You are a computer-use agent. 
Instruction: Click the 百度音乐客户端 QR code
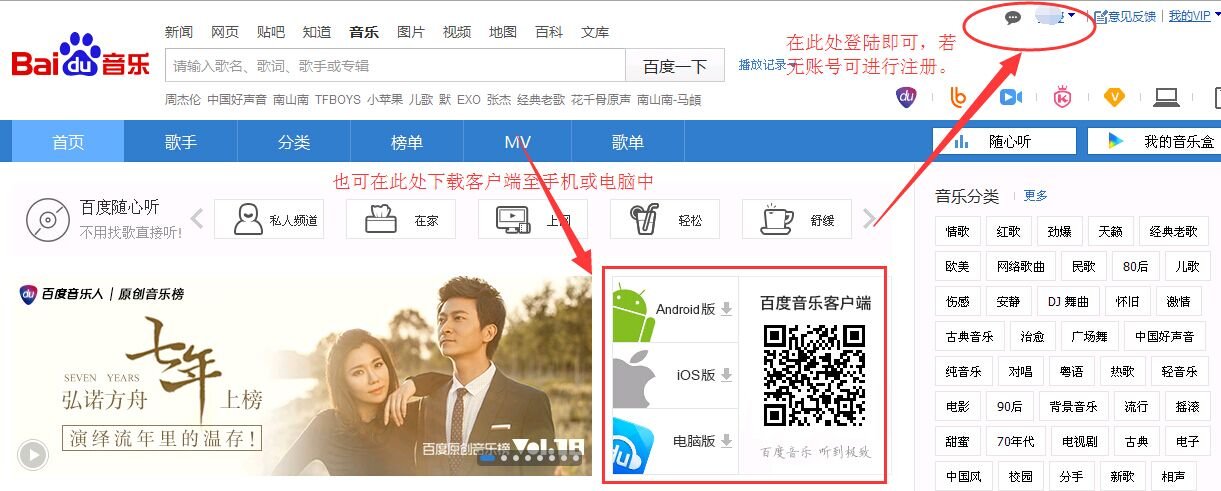(x=814, y=376)
